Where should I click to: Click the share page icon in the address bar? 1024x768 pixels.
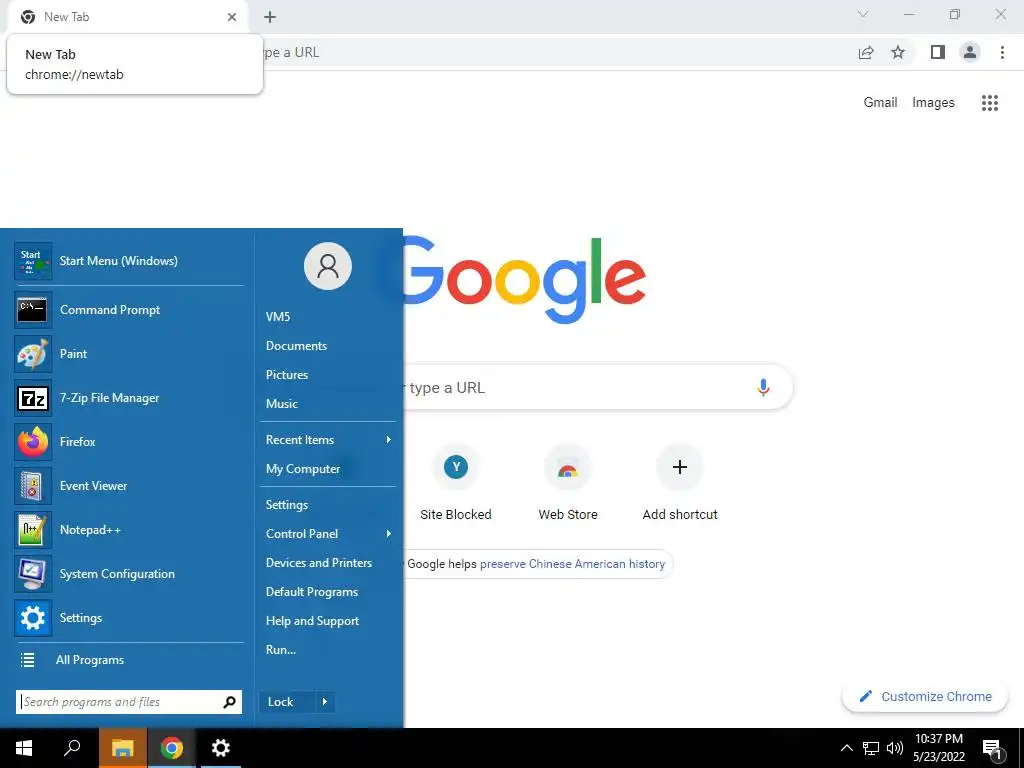(x=866, y=52)
